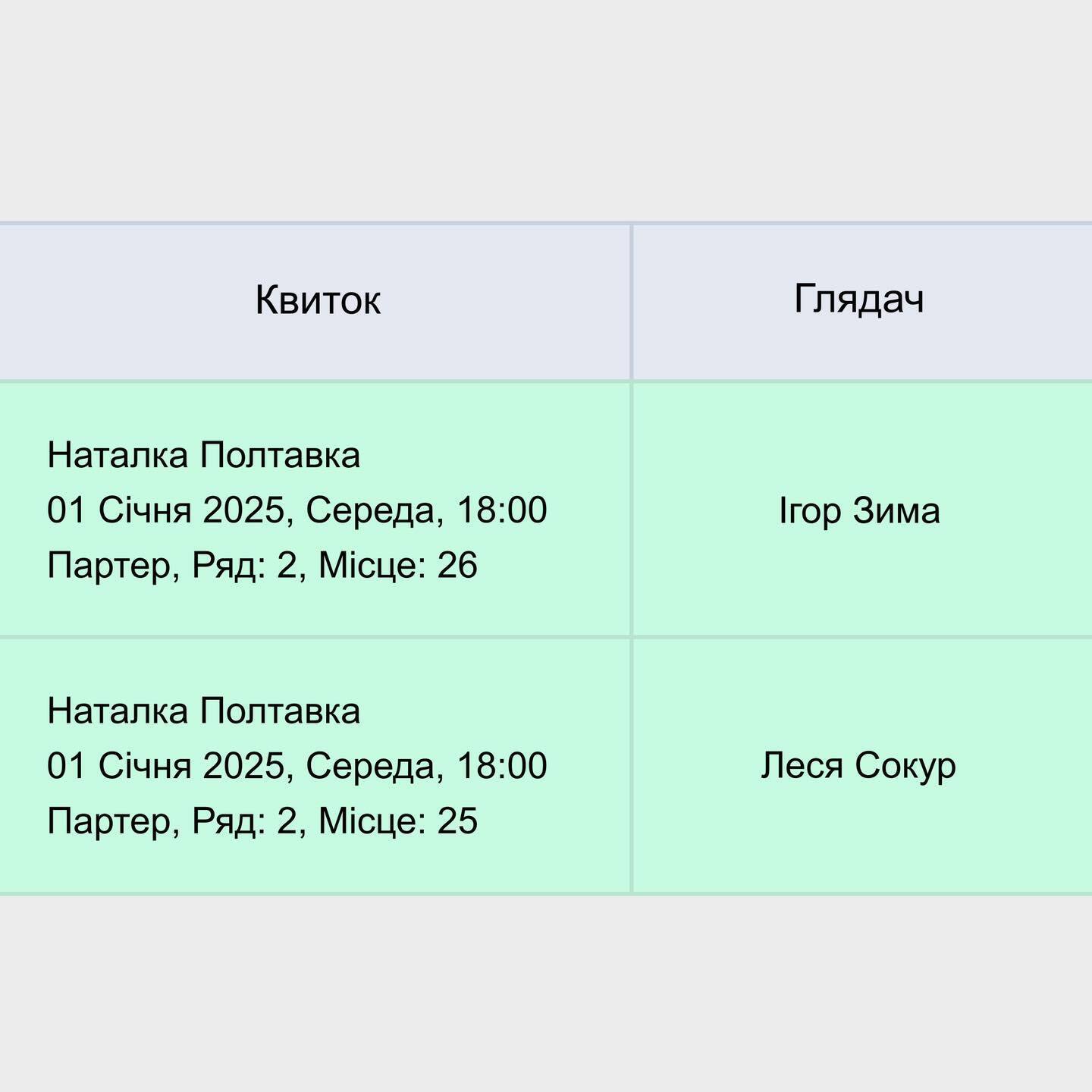Click 01 Січня 2025 date in second ticket

[167, 766]
